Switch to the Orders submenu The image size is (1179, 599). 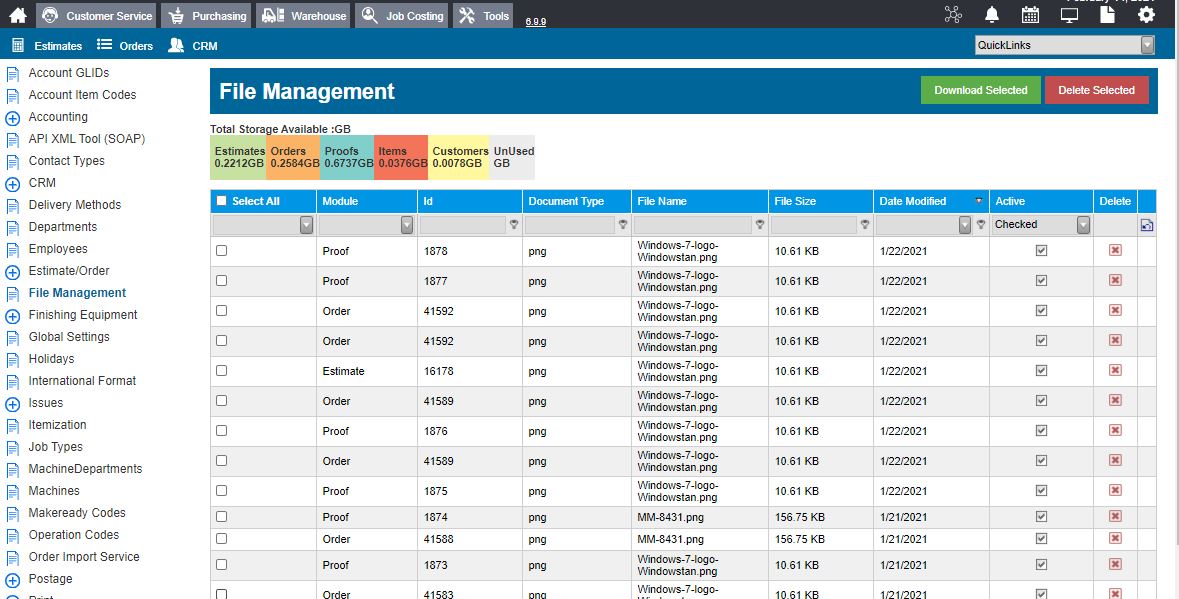[x=126, y=46]
